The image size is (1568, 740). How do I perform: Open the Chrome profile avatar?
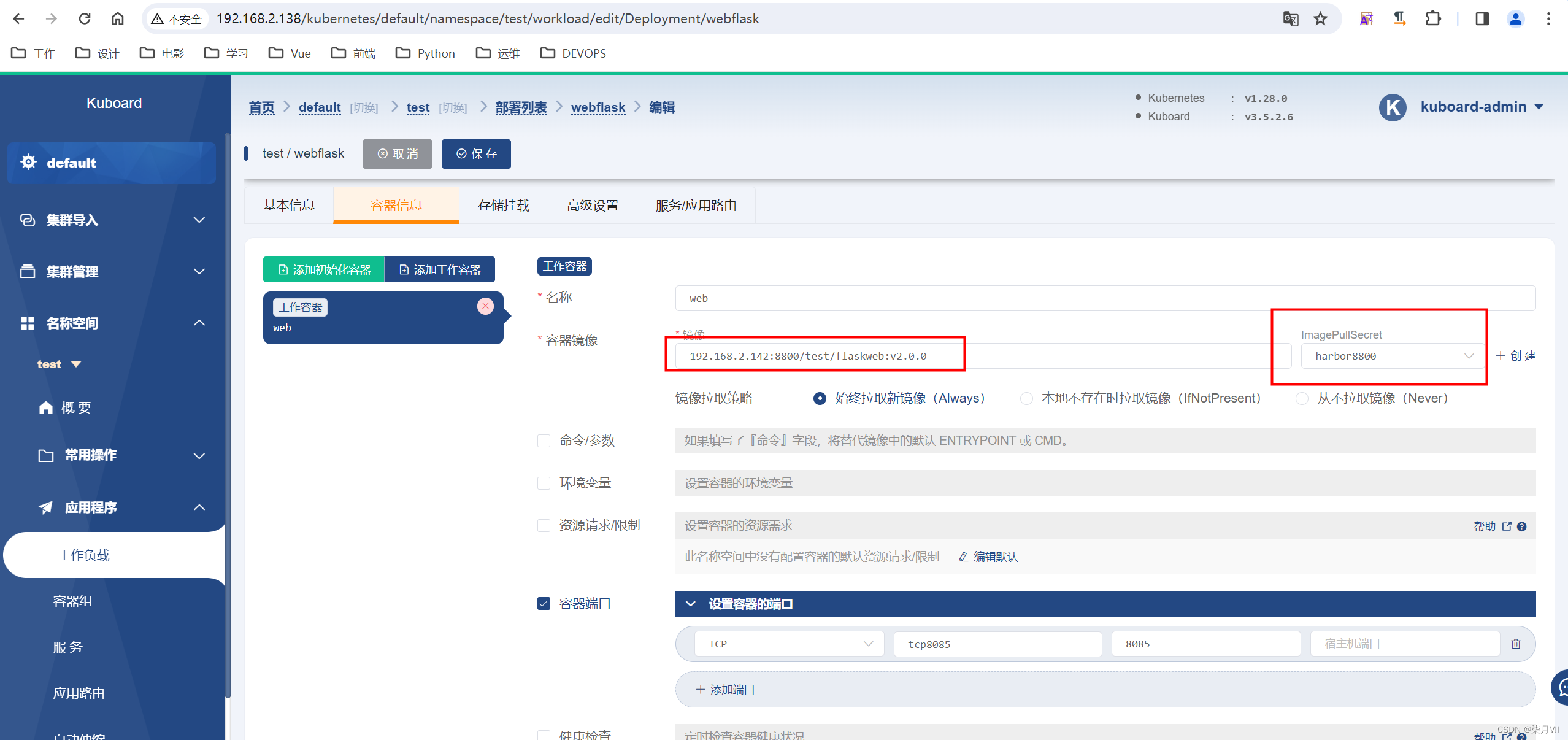tap(1515, 18)
